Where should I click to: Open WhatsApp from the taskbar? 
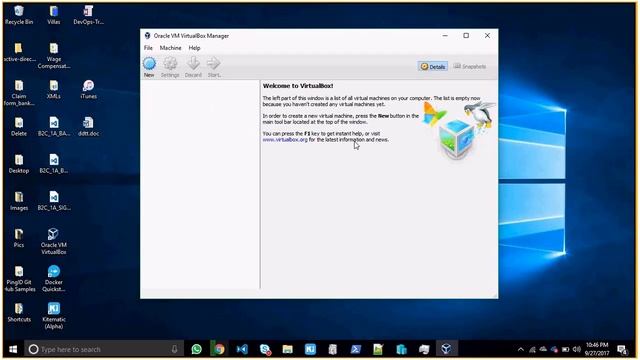(197, 349)
